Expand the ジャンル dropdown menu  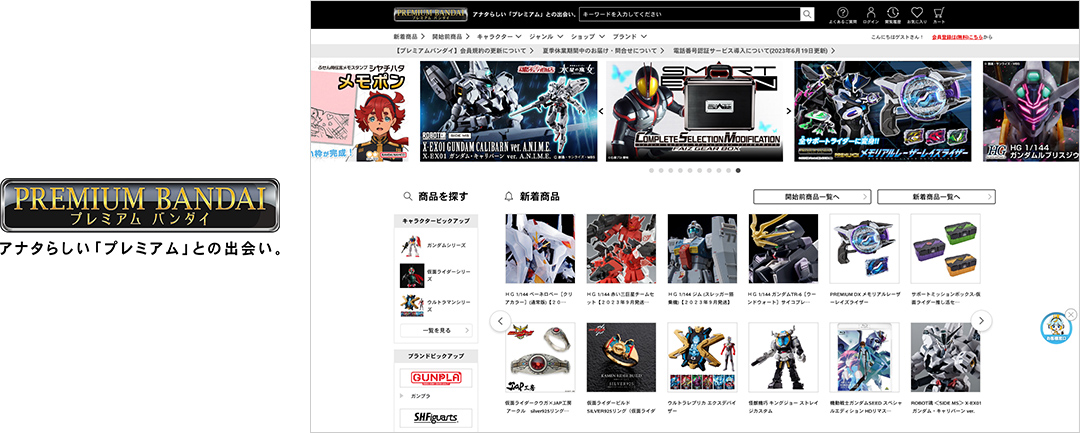(x=546, y=36)
